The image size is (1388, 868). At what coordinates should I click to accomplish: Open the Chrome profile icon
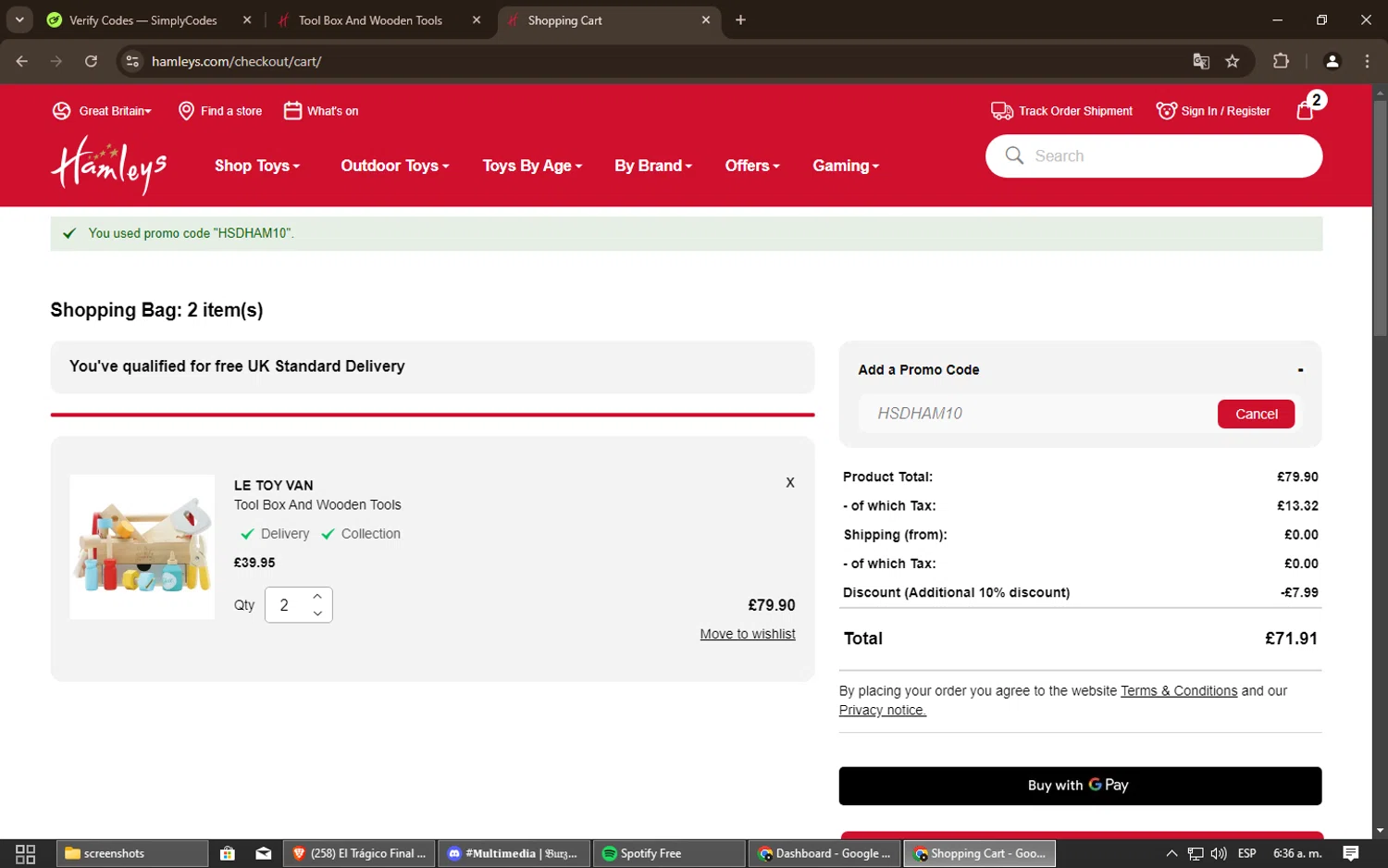(x=1332, y=61)
